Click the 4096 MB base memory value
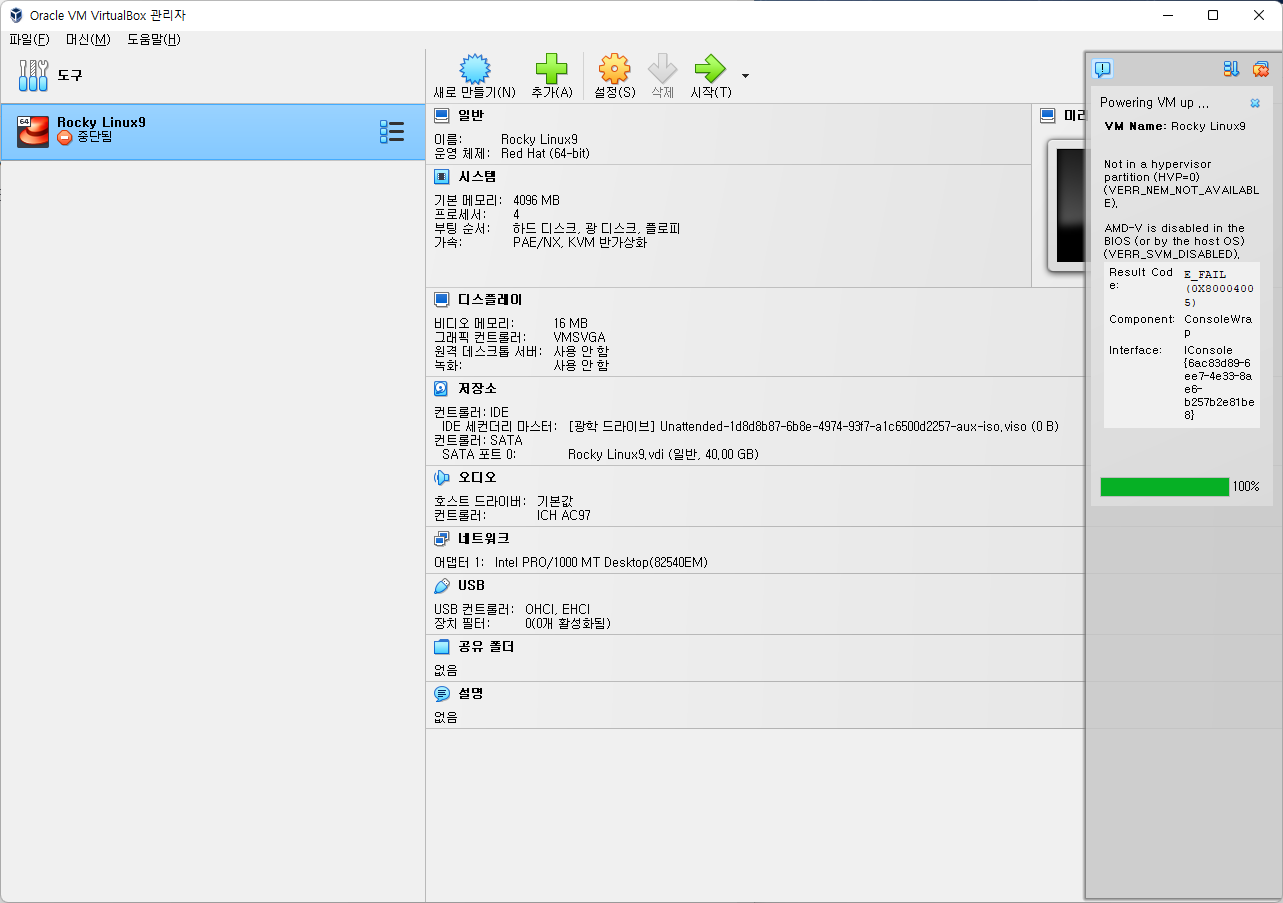Image resolution: width=1283 pixels, height=903 pixels. point(536,200)
